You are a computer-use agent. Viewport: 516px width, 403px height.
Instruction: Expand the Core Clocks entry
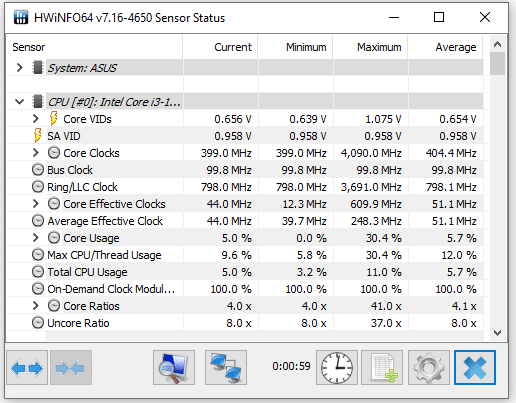36,153
